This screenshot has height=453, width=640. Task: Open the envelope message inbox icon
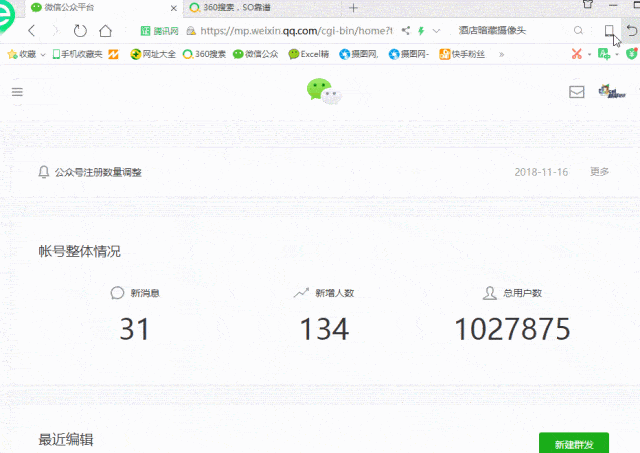pyautogui.click(x=576, y=92)
